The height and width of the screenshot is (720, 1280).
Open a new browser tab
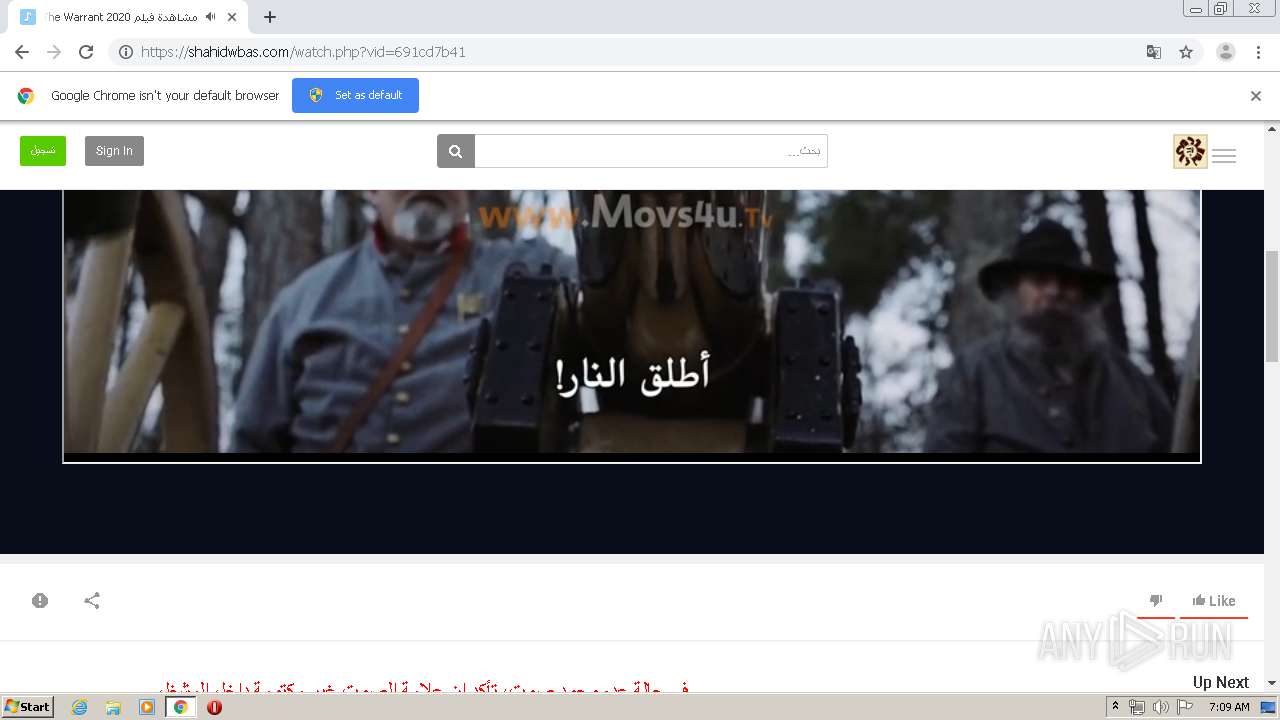(270, 17)
